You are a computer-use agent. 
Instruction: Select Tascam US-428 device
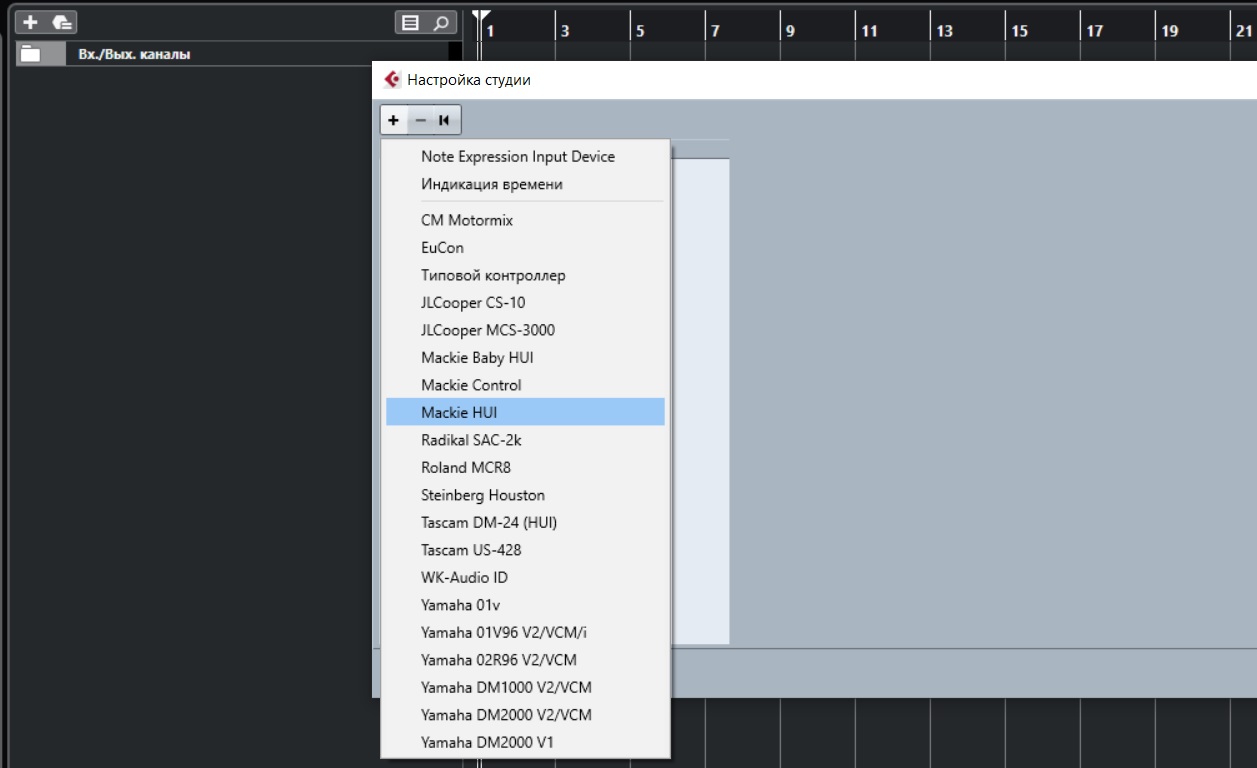point(526,550)
